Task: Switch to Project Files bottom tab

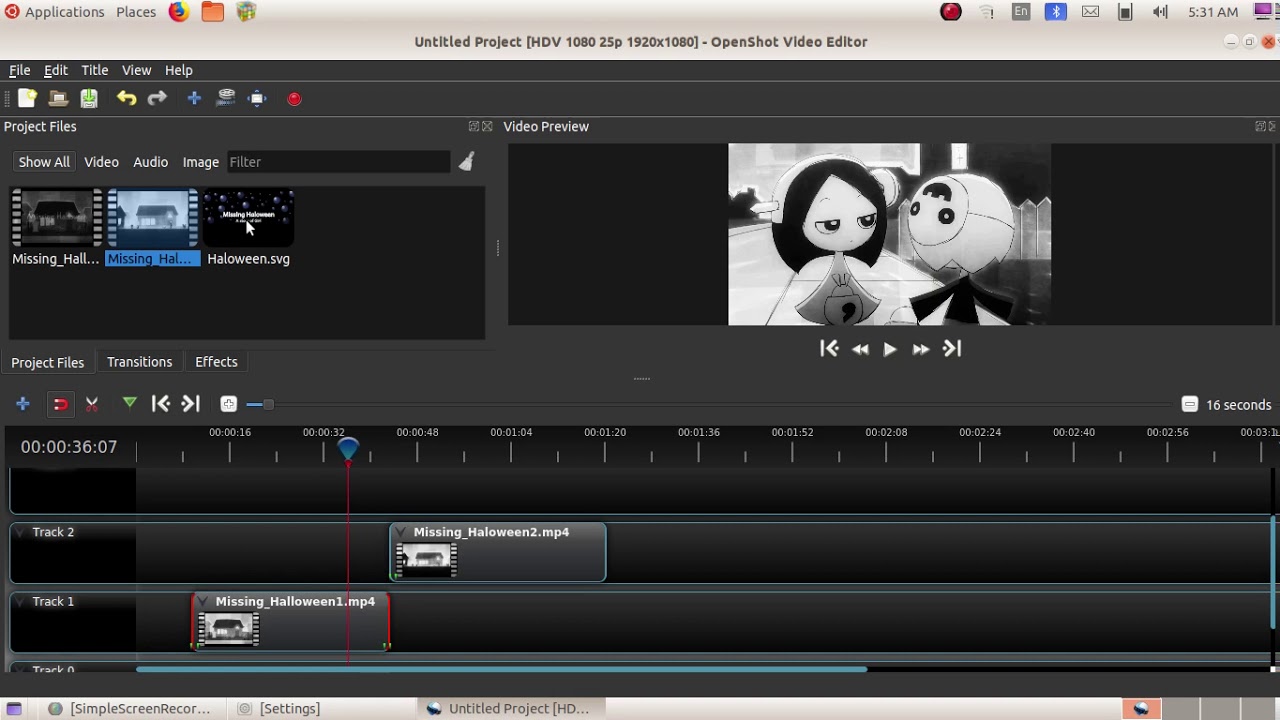Action: (47, 362)
